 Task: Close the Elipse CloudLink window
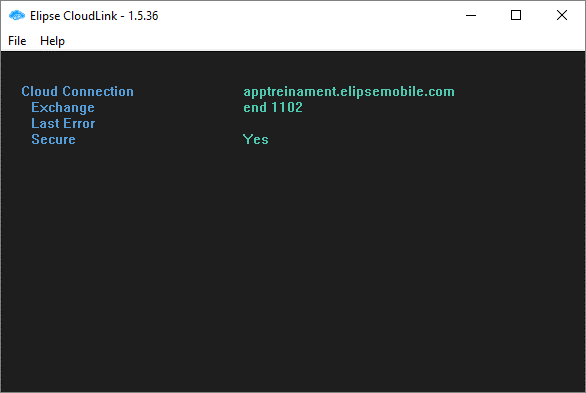click(562, 15)
